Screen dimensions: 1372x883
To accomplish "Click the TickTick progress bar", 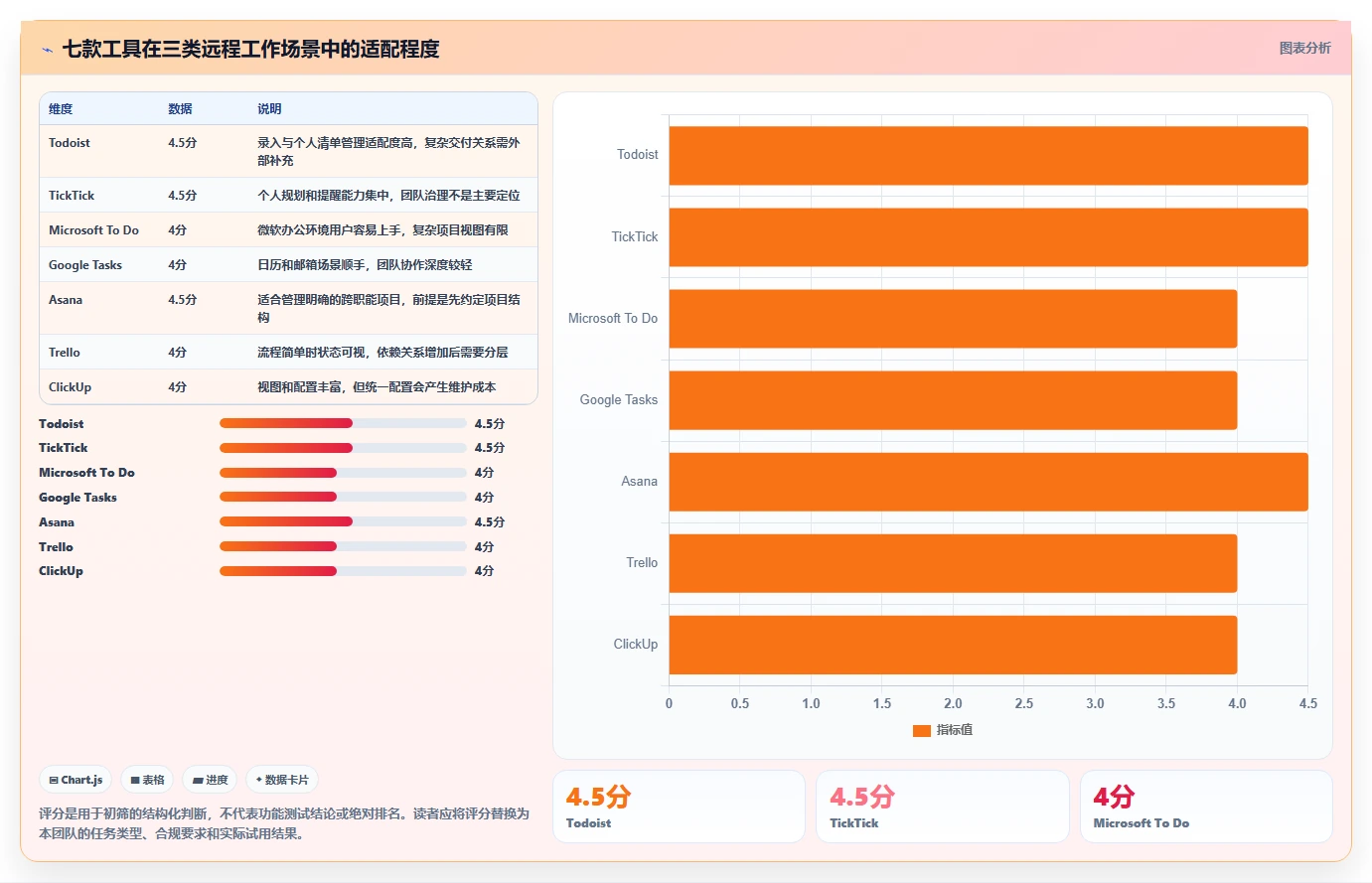I will (x=343, y=448).
